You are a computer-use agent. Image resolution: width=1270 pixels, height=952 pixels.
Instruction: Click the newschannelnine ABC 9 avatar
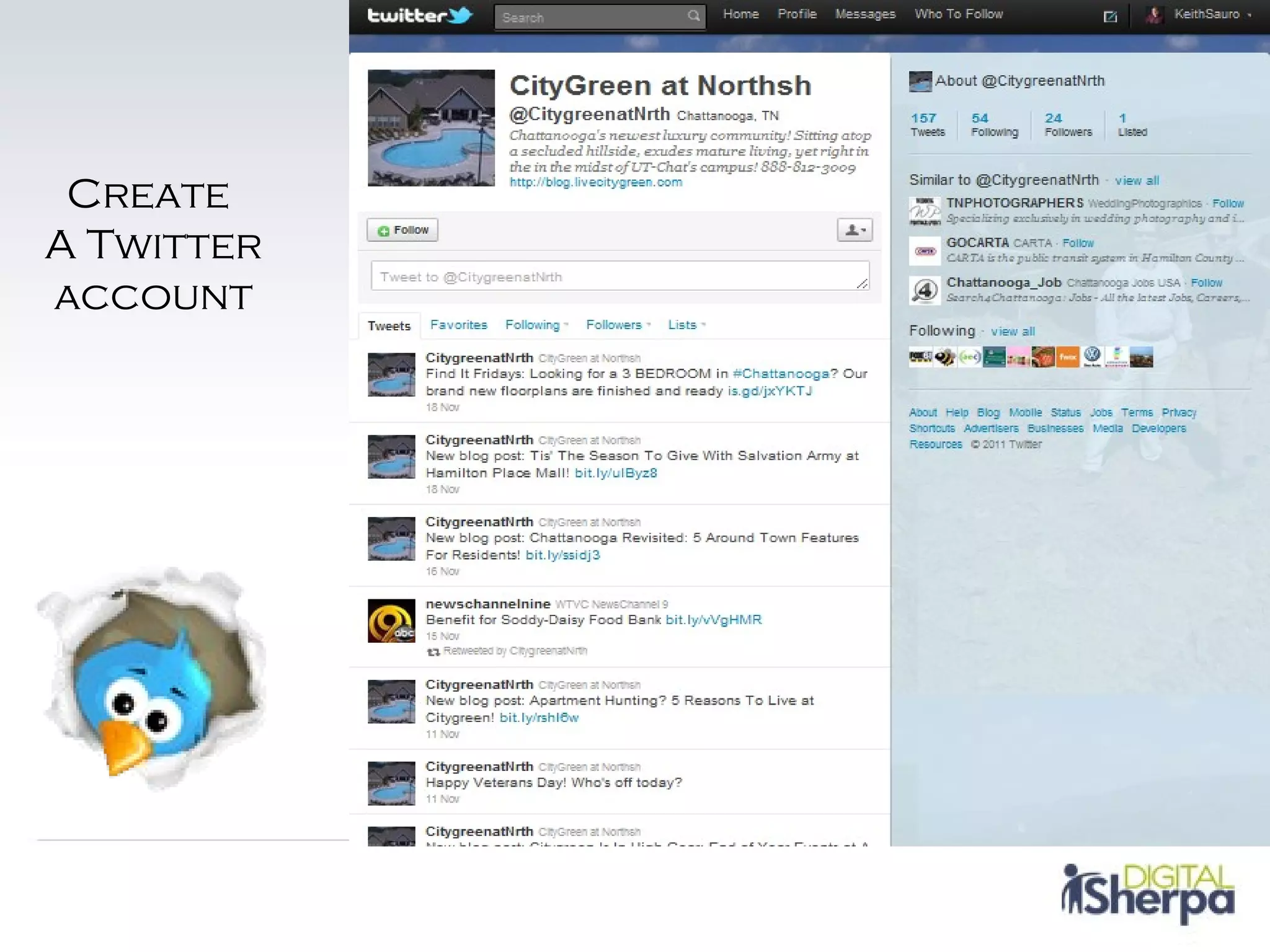[391, 620]
